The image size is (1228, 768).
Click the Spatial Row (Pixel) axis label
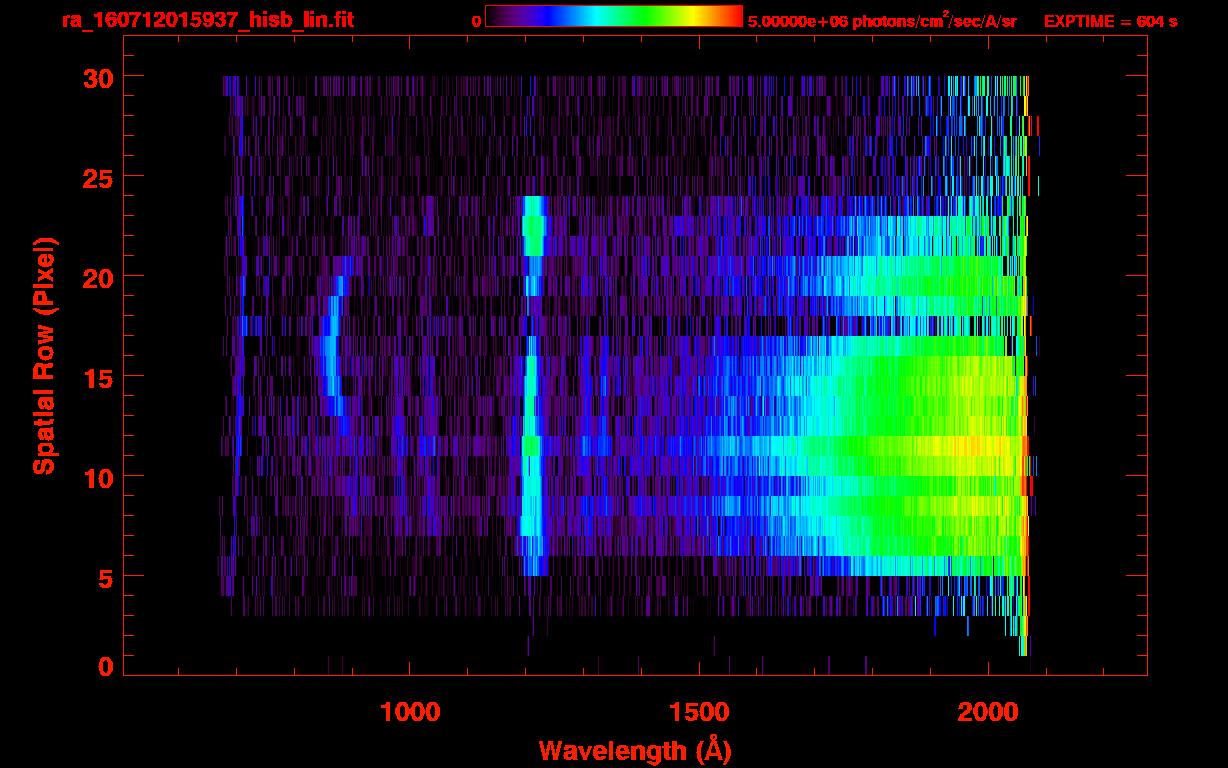coord(43,356)
